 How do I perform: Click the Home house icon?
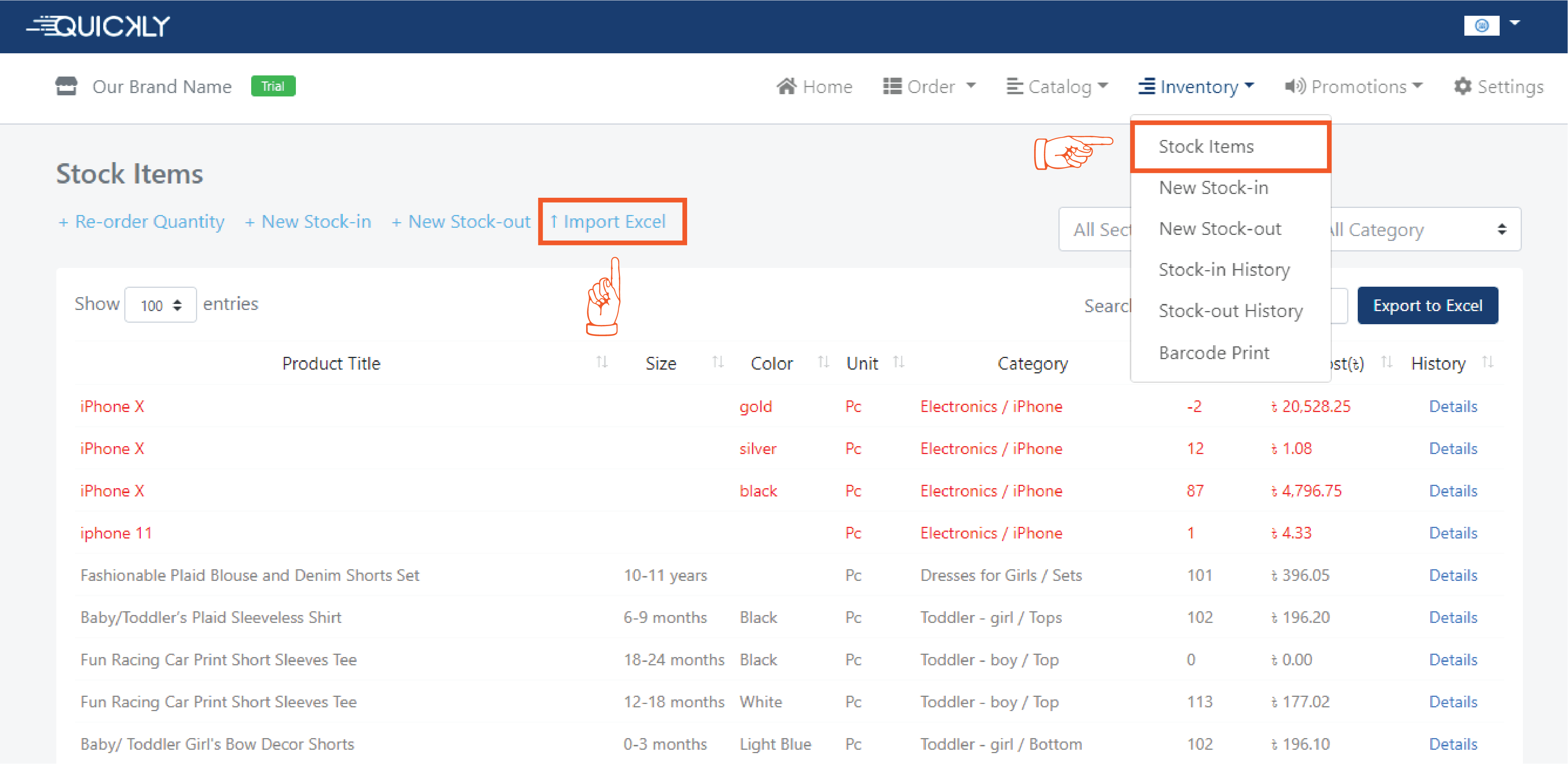786,86
